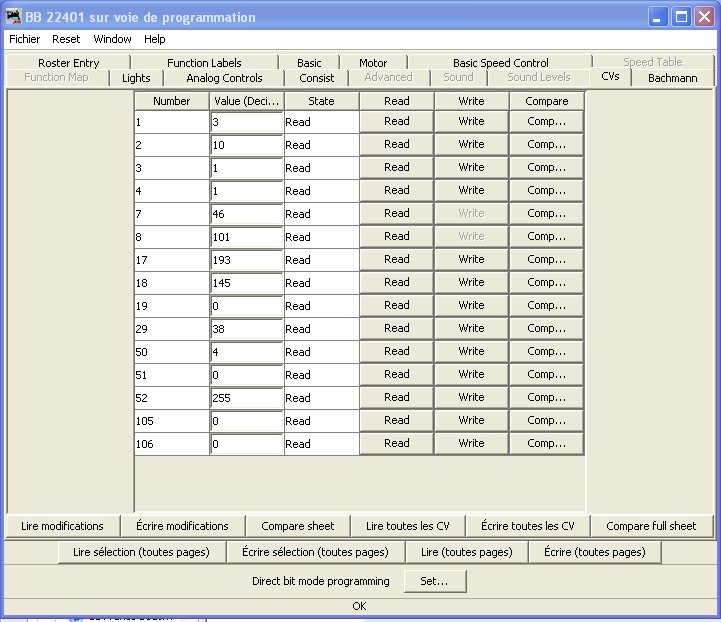Image resolution: width=721 pixels, height=622 pixels.
Task: Click the JMRI locomotive icon in title bar
Action: 13,16
